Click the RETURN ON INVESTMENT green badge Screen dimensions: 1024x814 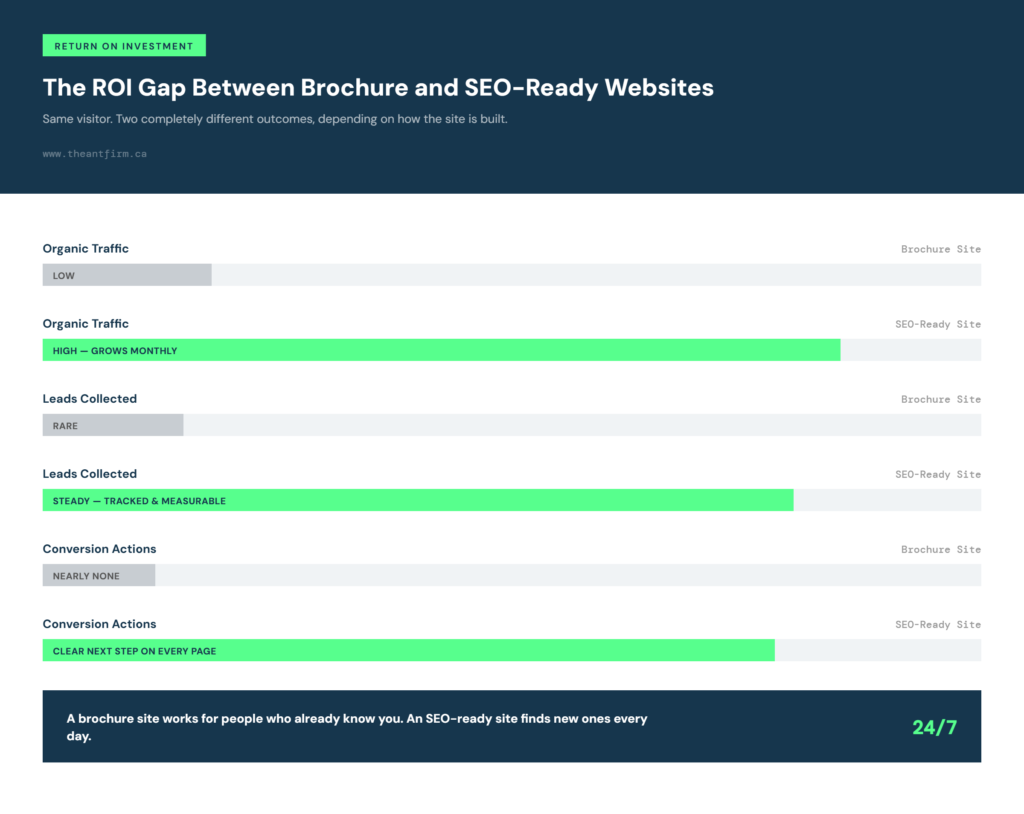pyautogui.click(x=124, y=46)
